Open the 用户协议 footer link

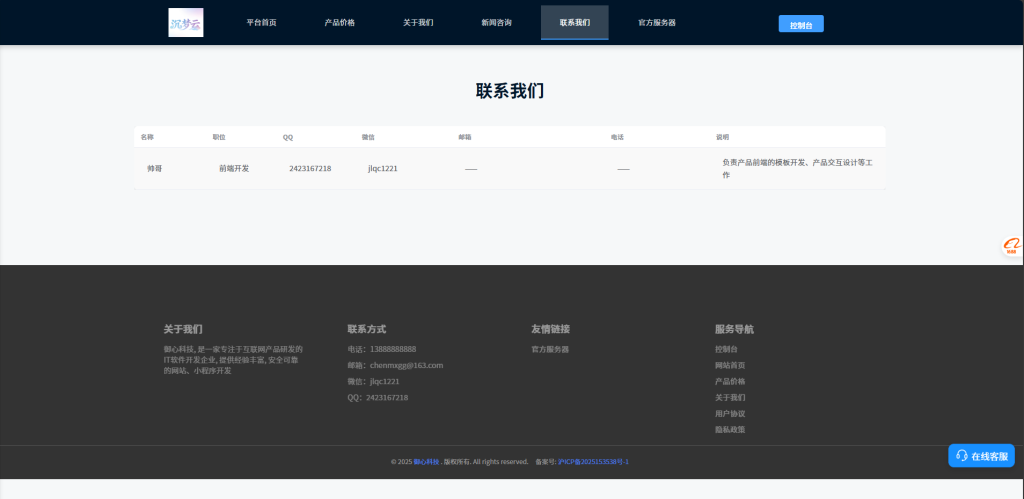(730, 413)
